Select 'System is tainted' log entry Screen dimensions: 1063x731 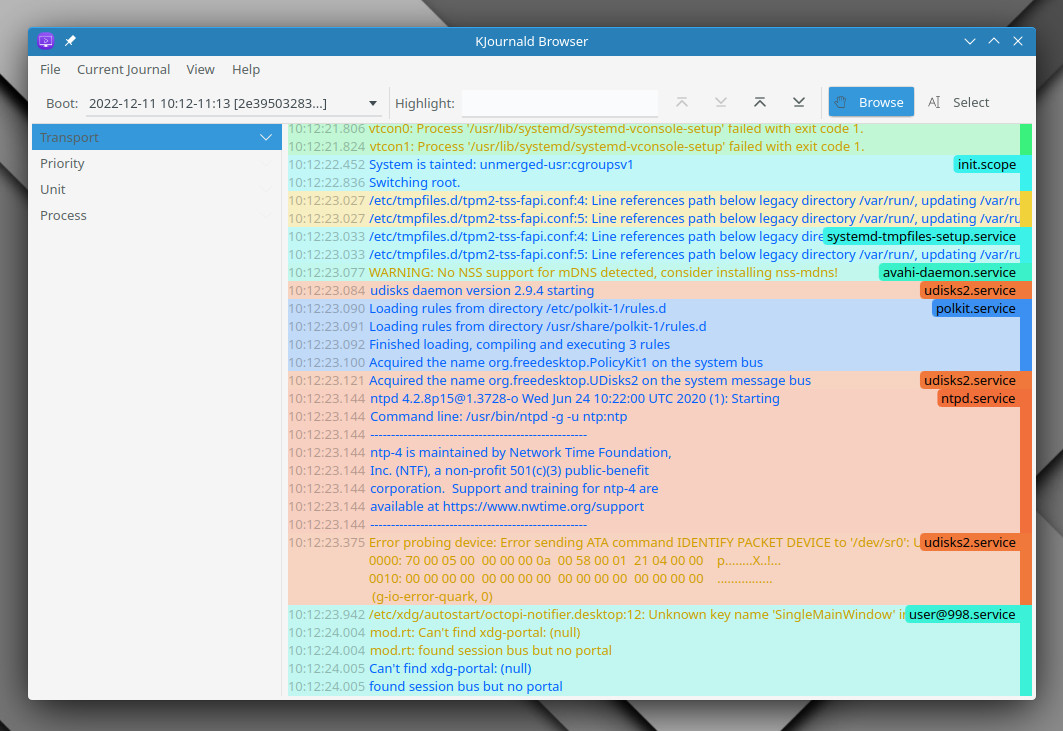(654, 164)
